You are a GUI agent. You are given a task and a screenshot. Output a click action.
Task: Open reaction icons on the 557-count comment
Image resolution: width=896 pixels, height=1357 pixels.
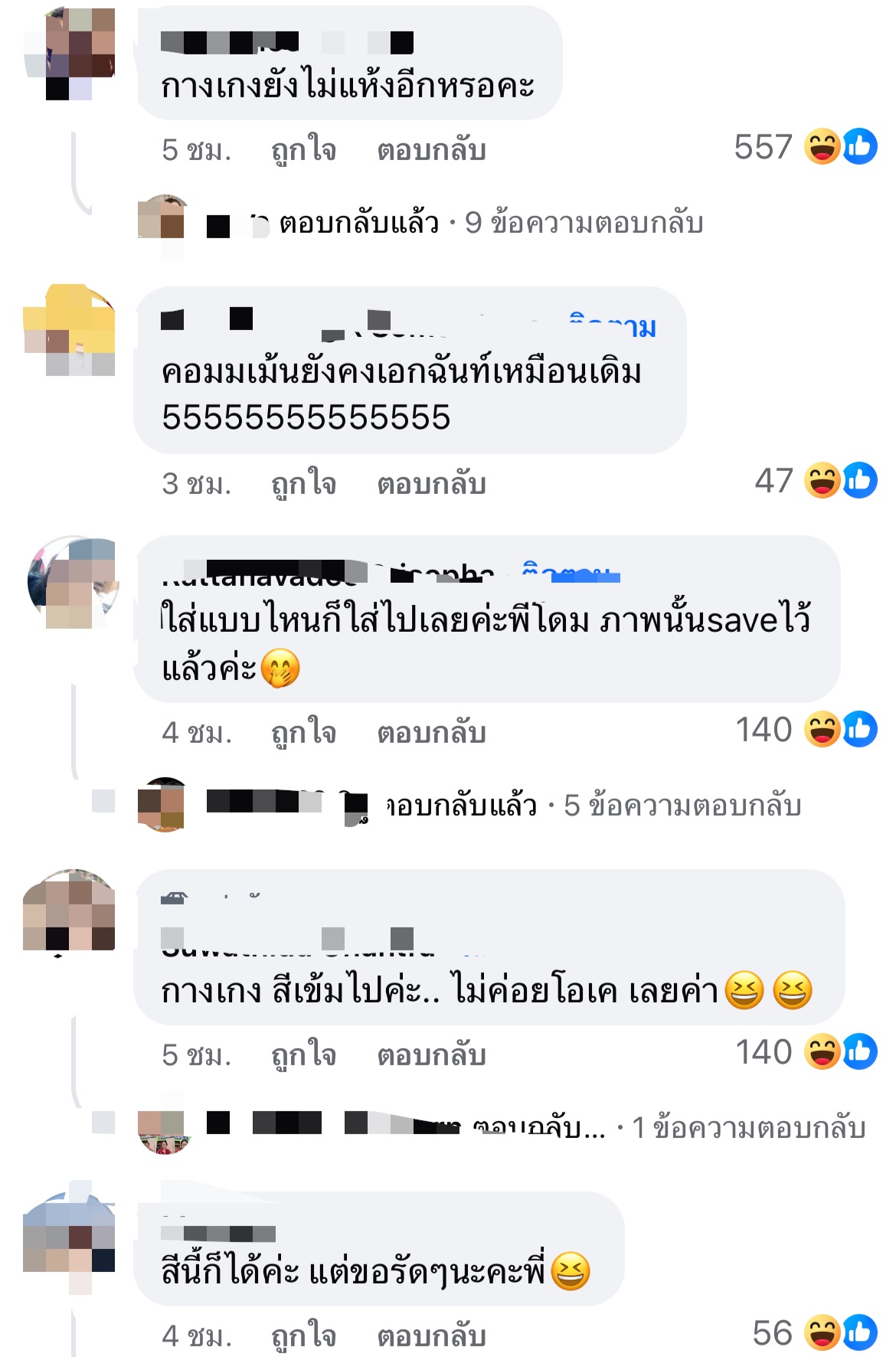point(841,147)
